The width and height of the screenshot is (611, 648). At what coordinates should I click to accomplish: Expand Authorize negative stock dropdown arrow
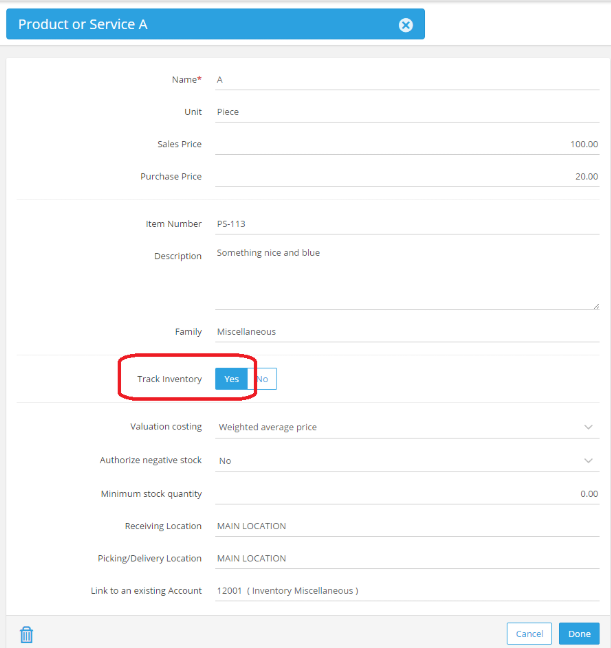(588, 460)
